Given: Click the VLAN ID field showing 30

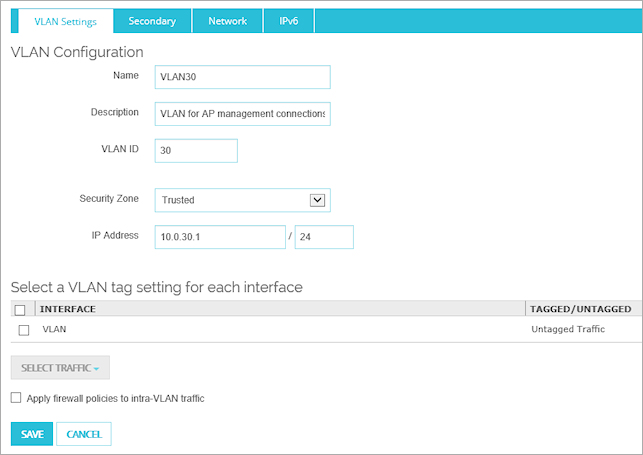Looking at the screenshot, I should pos(196,151).
